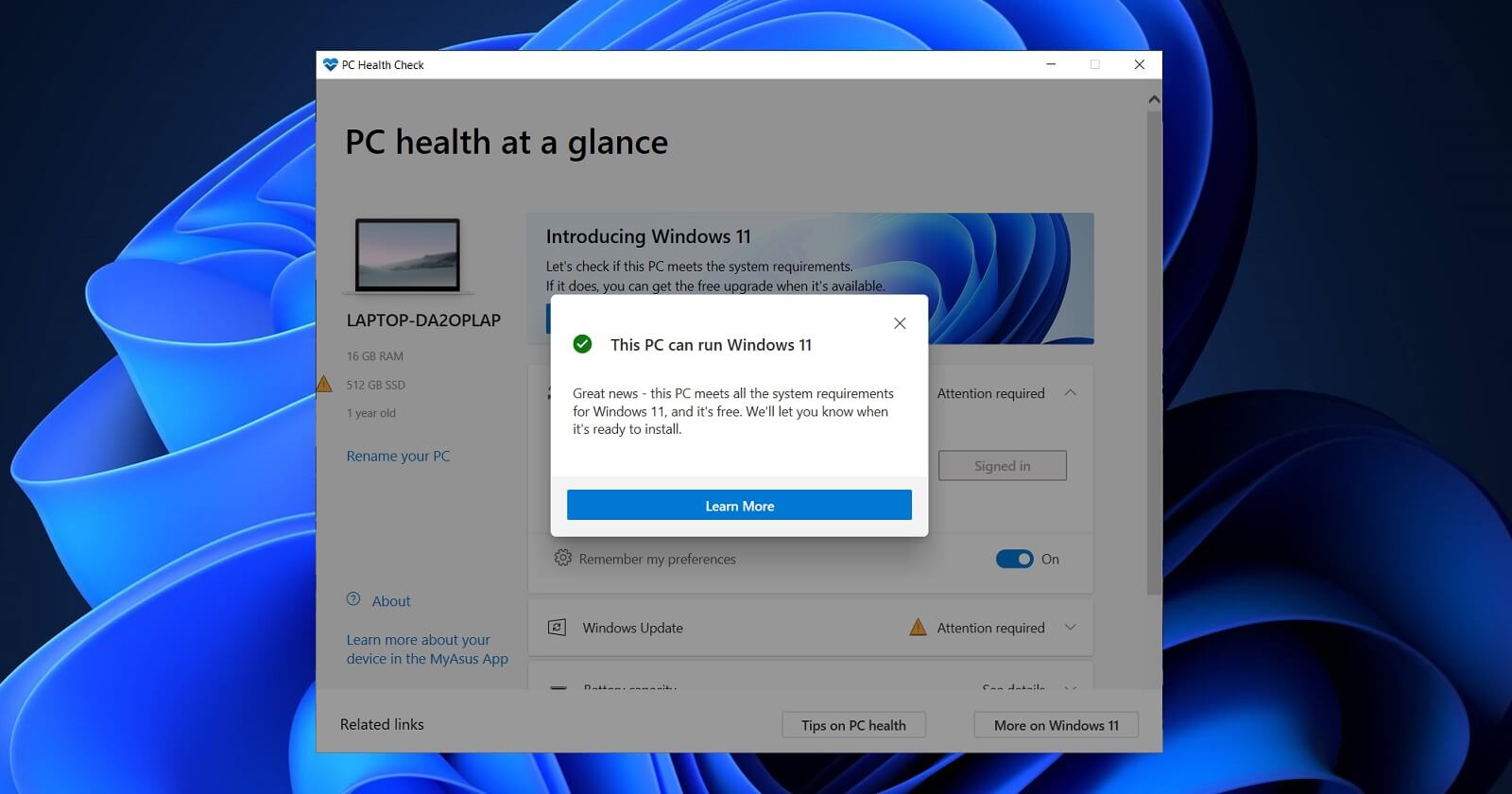The height and width of the screenshot is (794, 1512).
Task: Turn off Remember my preferences switch
Action: (x=1014, y=559)
